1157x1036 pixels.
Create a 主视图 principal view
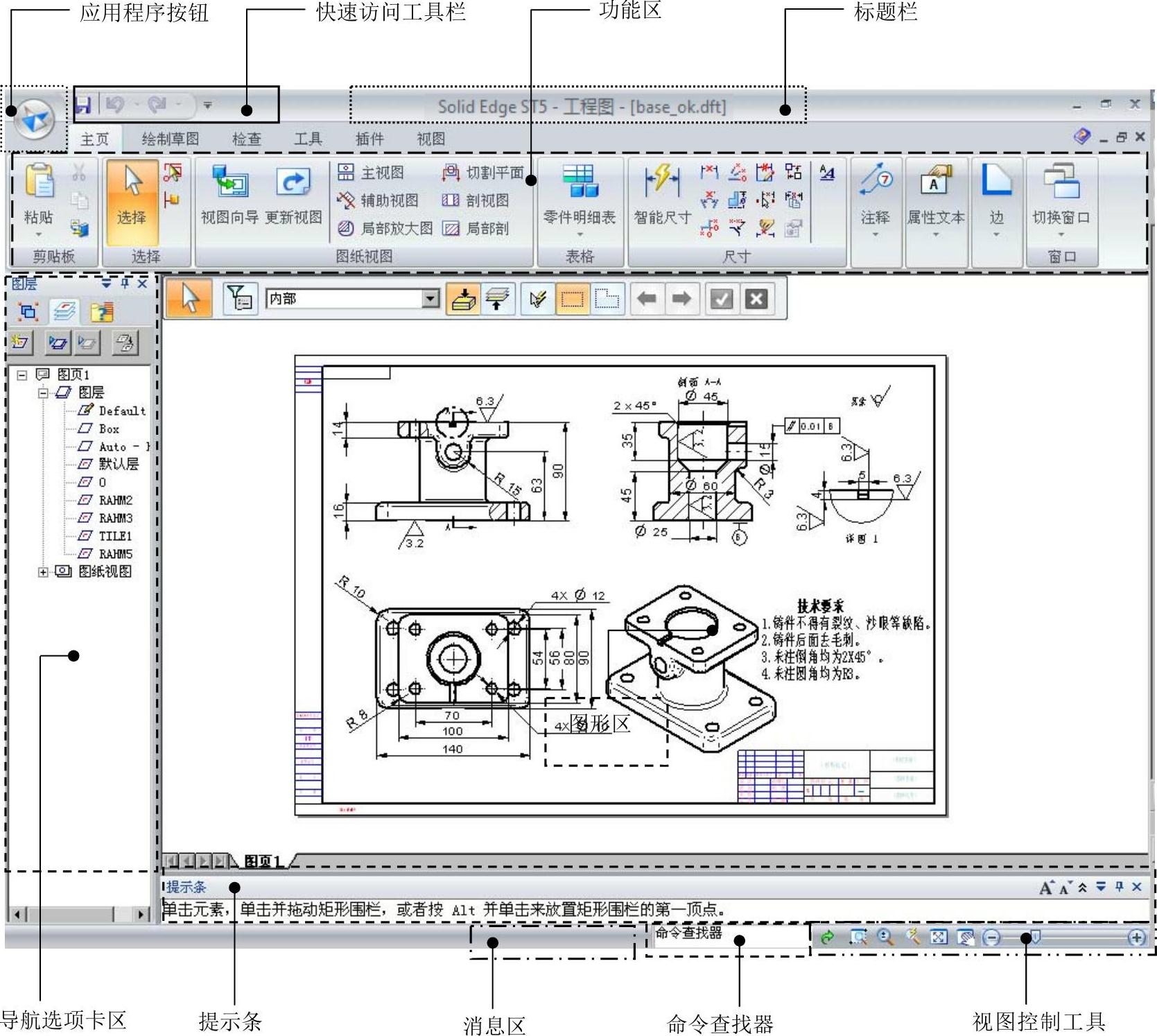[x=371, y=173]
